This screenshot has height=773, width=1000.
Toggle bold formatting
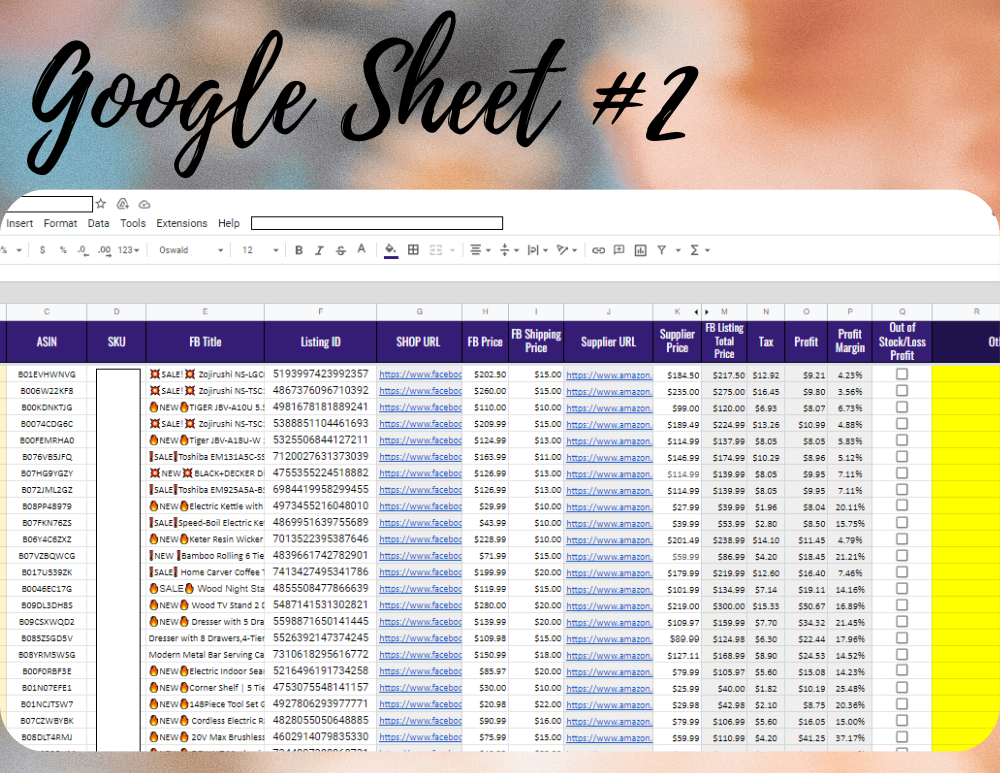coord(298,250)
